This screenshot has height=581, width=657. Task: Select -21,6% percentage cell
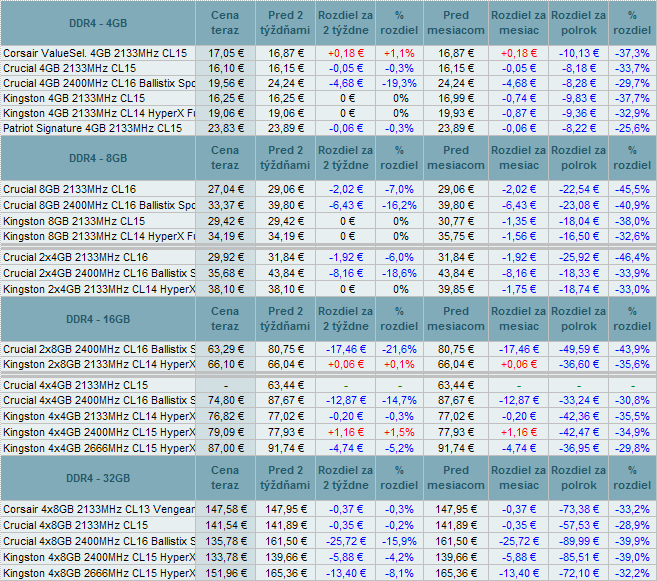tap(399, 349)
